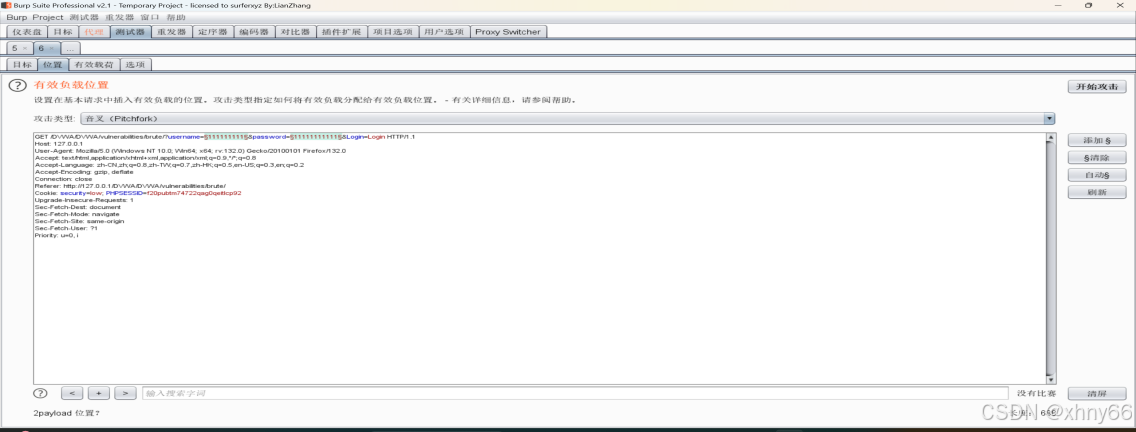This screenshot has width=1136, height=432.
Task: Click the password payload marker value
Action: tap(316, 136)
